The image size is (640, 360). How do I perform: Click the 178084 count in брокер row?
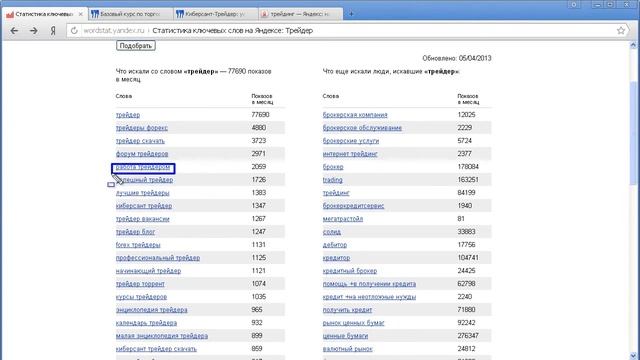pyautogui.click(x=468, y=167)
